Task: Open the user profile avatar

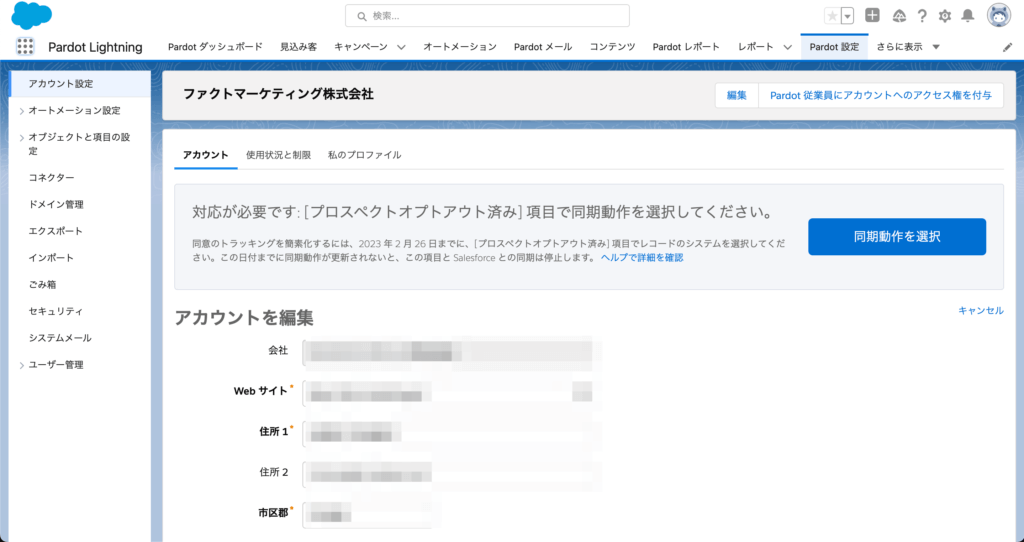Action: (x=999, y=15)
